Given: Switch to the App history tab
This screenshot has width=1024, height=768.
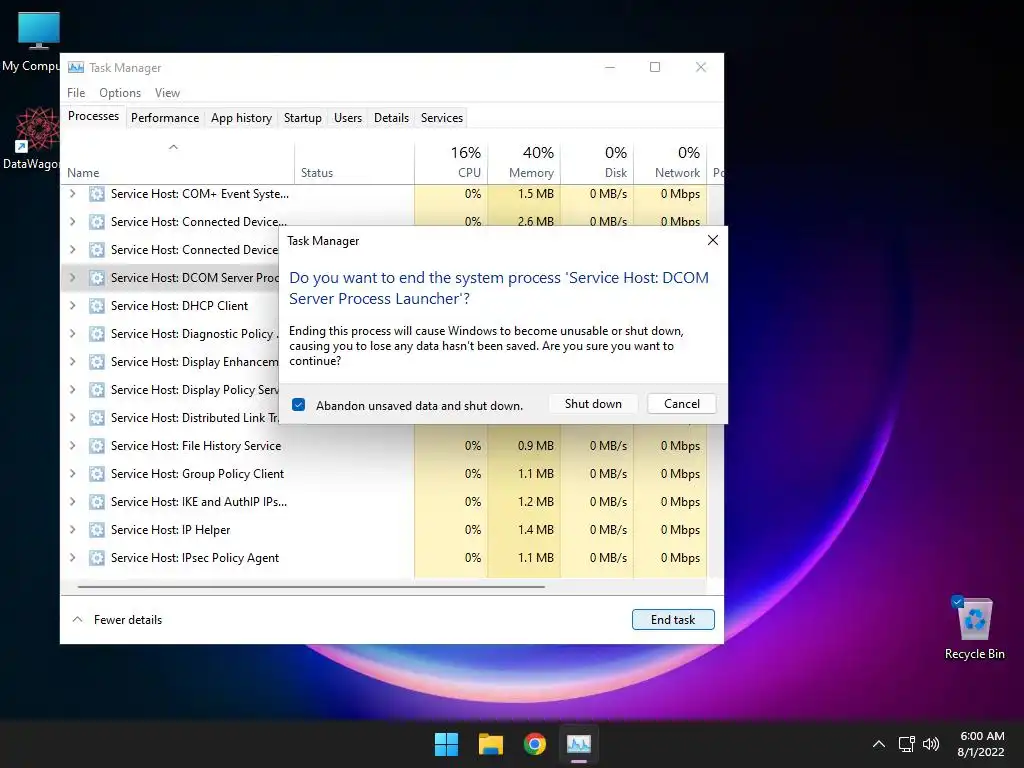Looking at the screenshot, I should pyautogui.click(x=241, y=118).
